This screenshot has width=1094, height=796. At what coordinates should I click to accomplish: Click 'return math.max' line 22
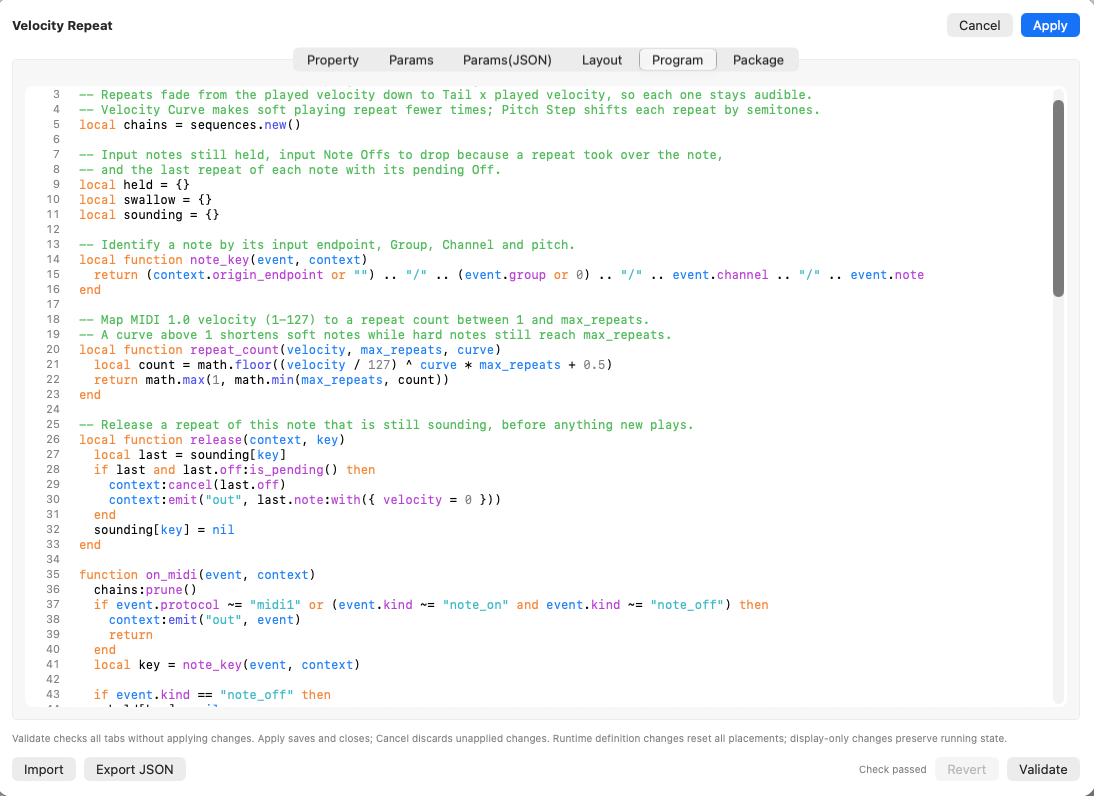[271, 380]
